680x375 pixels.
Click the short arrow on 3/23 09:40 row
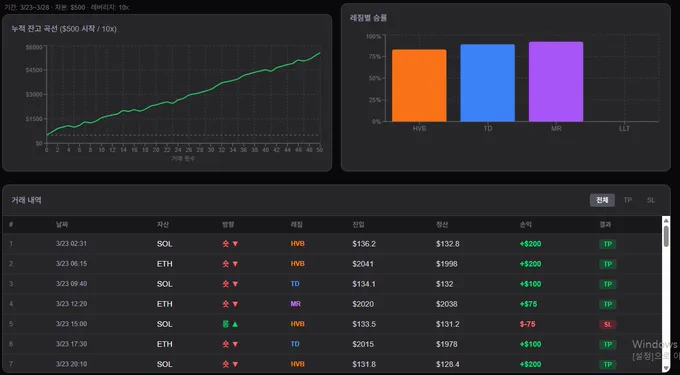coord(235,284)
